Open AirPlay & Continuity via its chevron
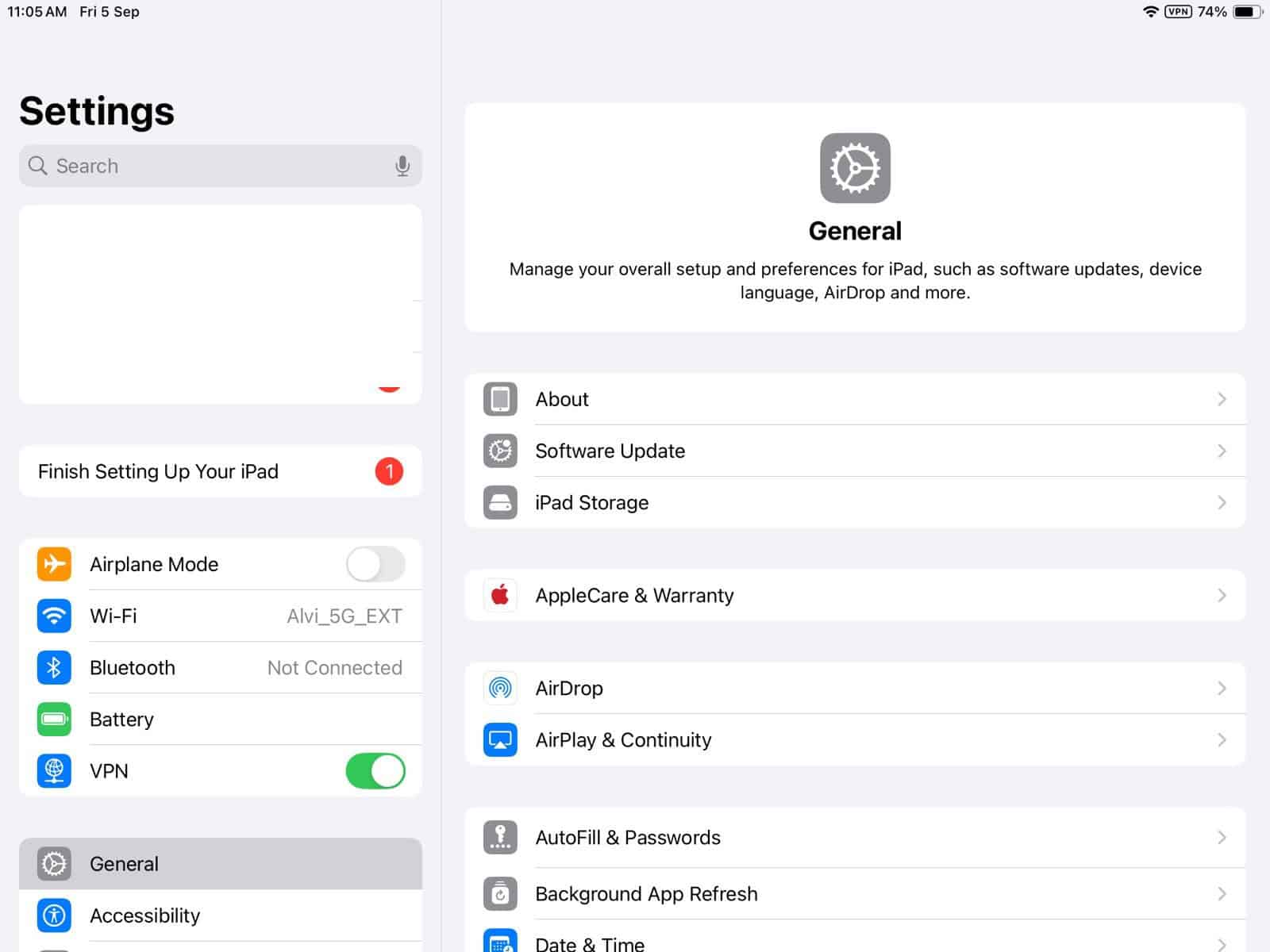 coord(1221,739)
